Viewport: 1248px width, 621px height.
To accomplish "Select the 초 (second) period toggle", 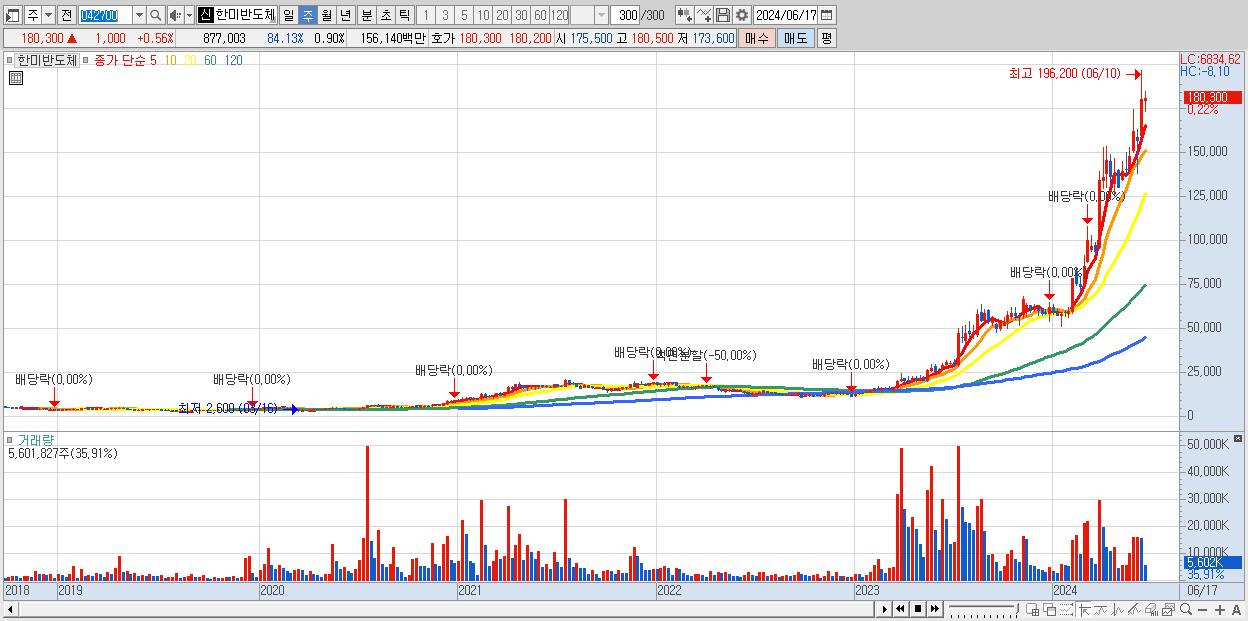I will point(385,15).
